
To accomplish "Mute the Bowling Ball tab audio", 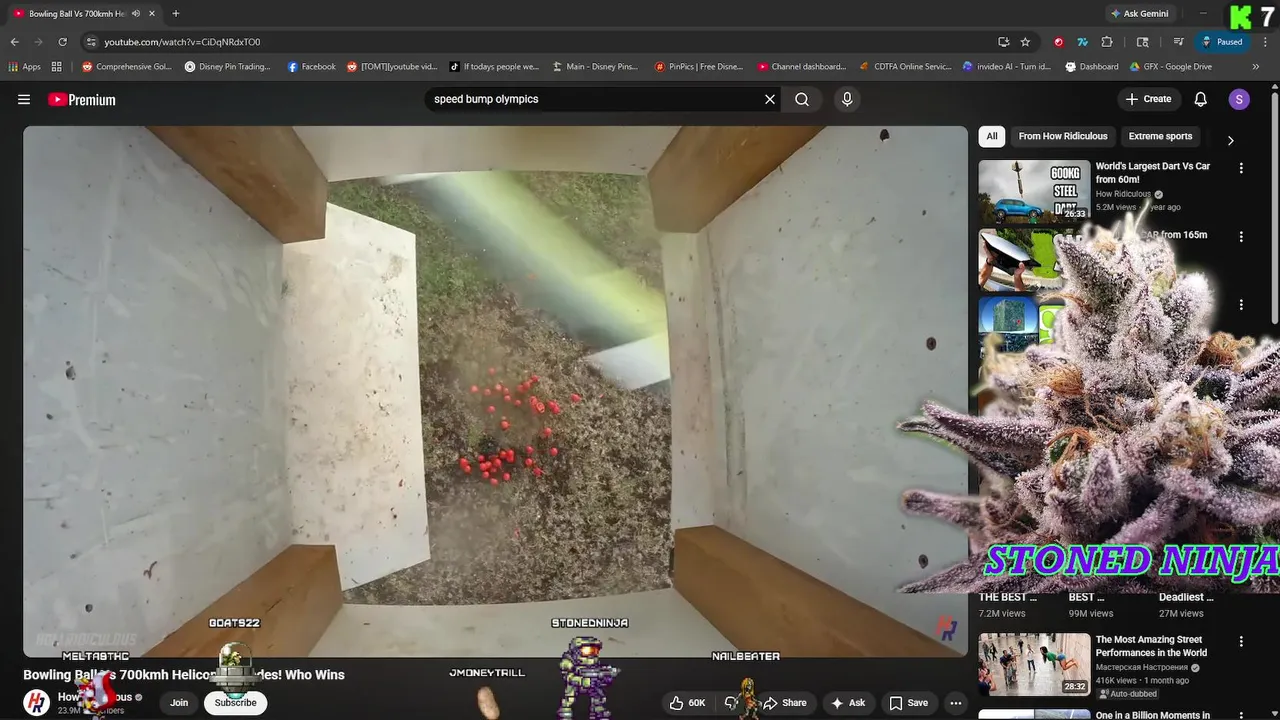I will click(136, 14).
